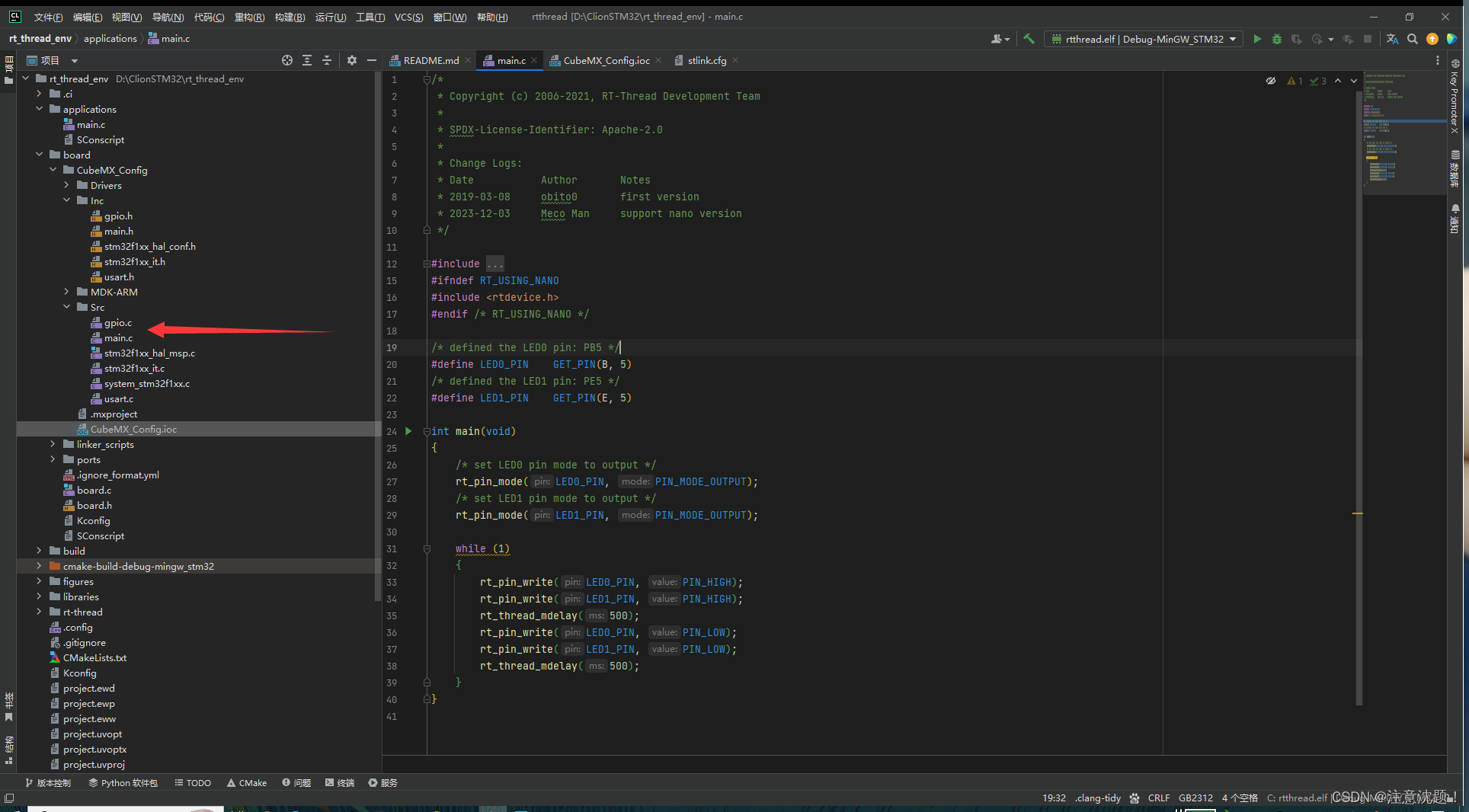Fold the while loop at line 31
Image resolution: width=1469 pixels, height=812 pixels.
[427, 548]
